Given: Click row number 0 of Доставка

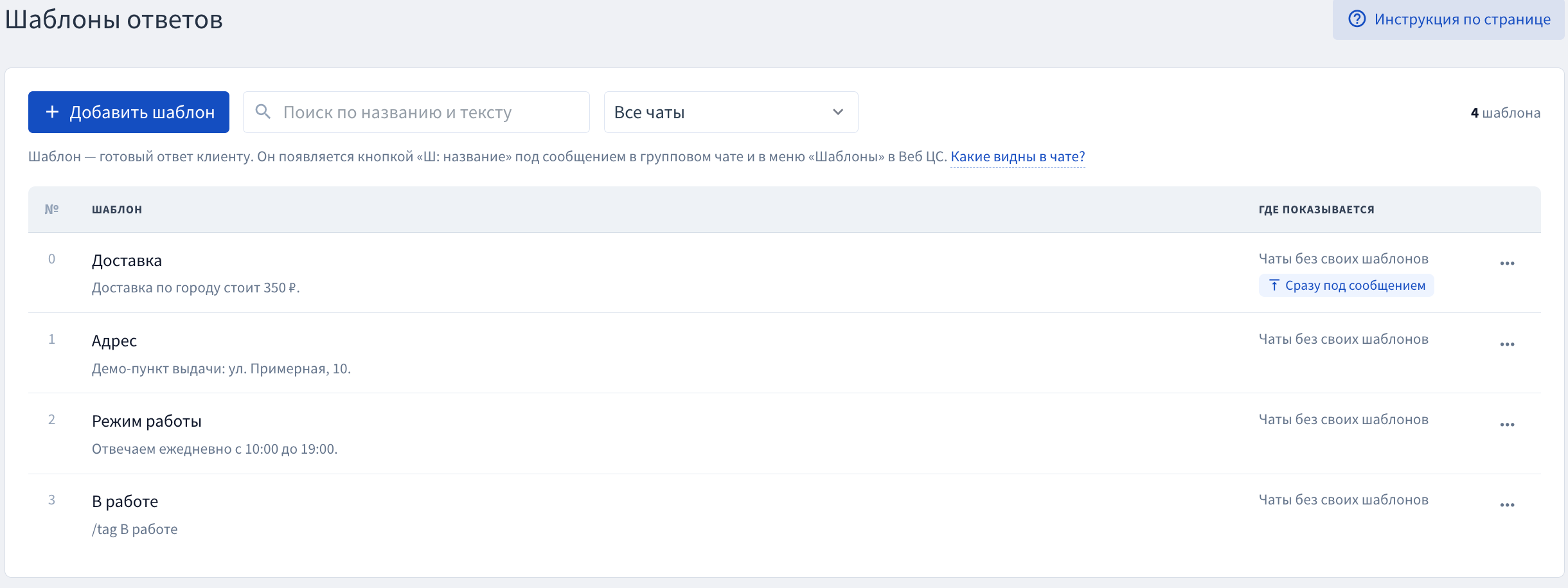Looking at the screenshot, I should [51, 258].
